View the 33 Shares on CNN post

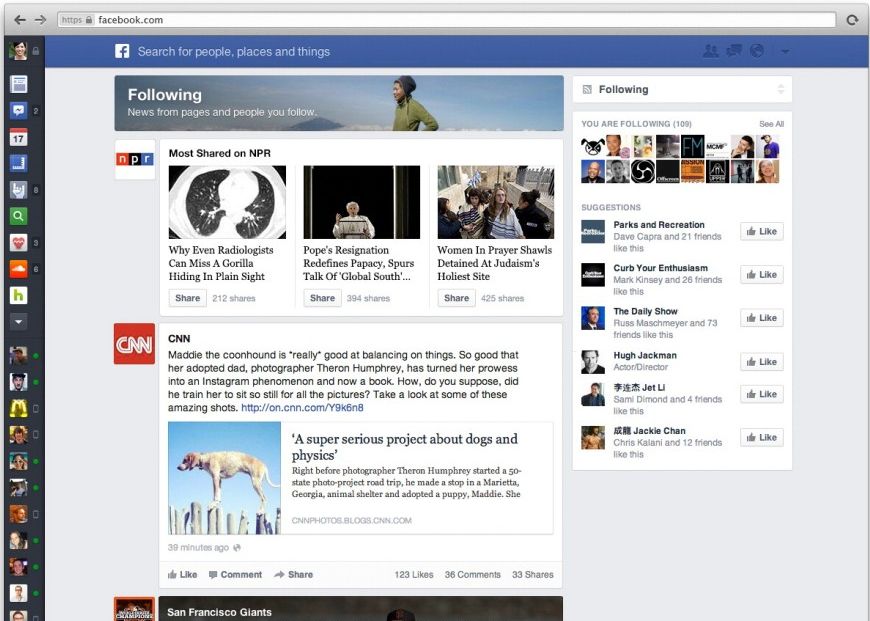click(x=533, y=575)
